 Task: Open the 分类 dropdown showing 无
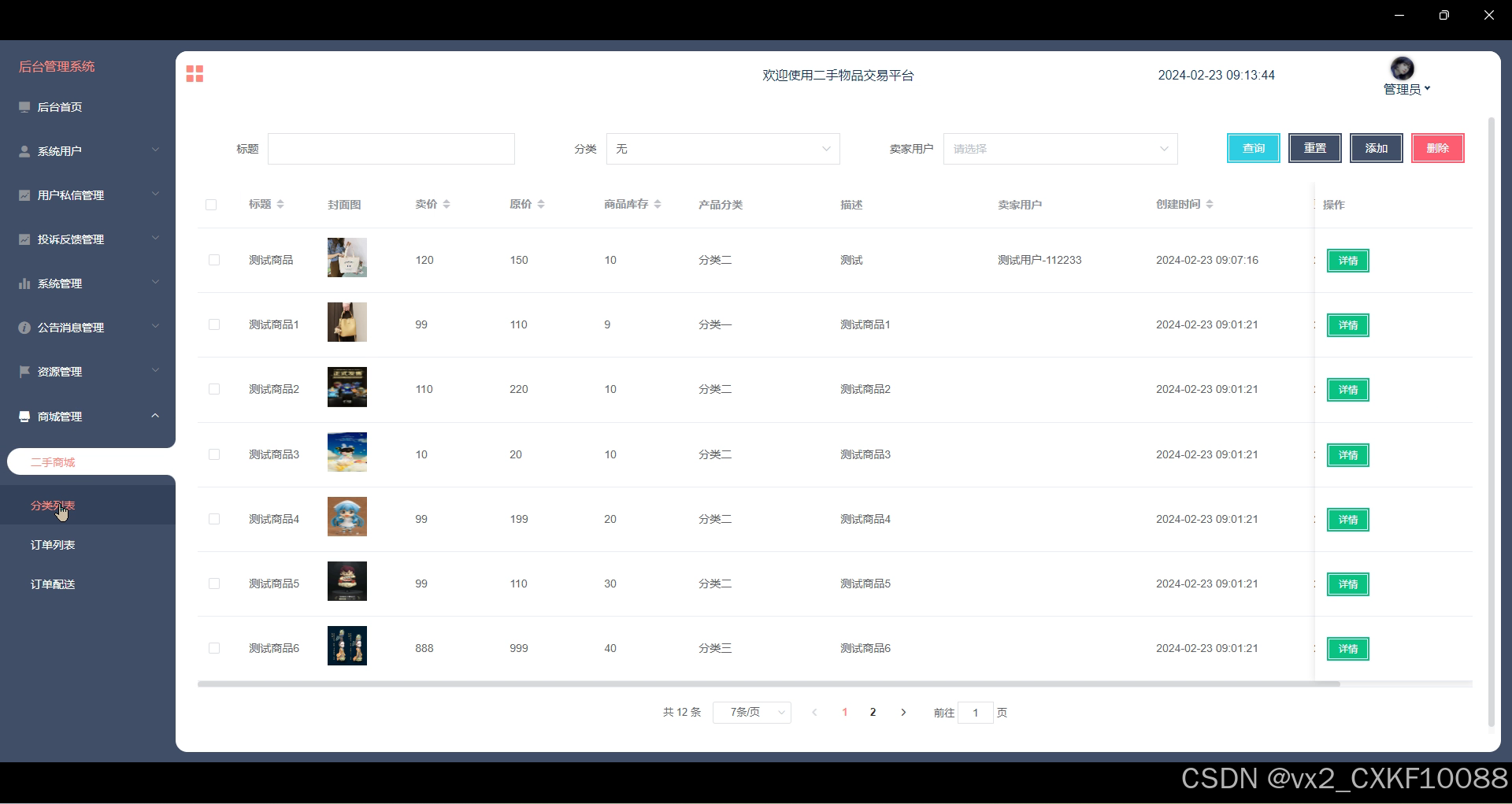tap(723, 149)
